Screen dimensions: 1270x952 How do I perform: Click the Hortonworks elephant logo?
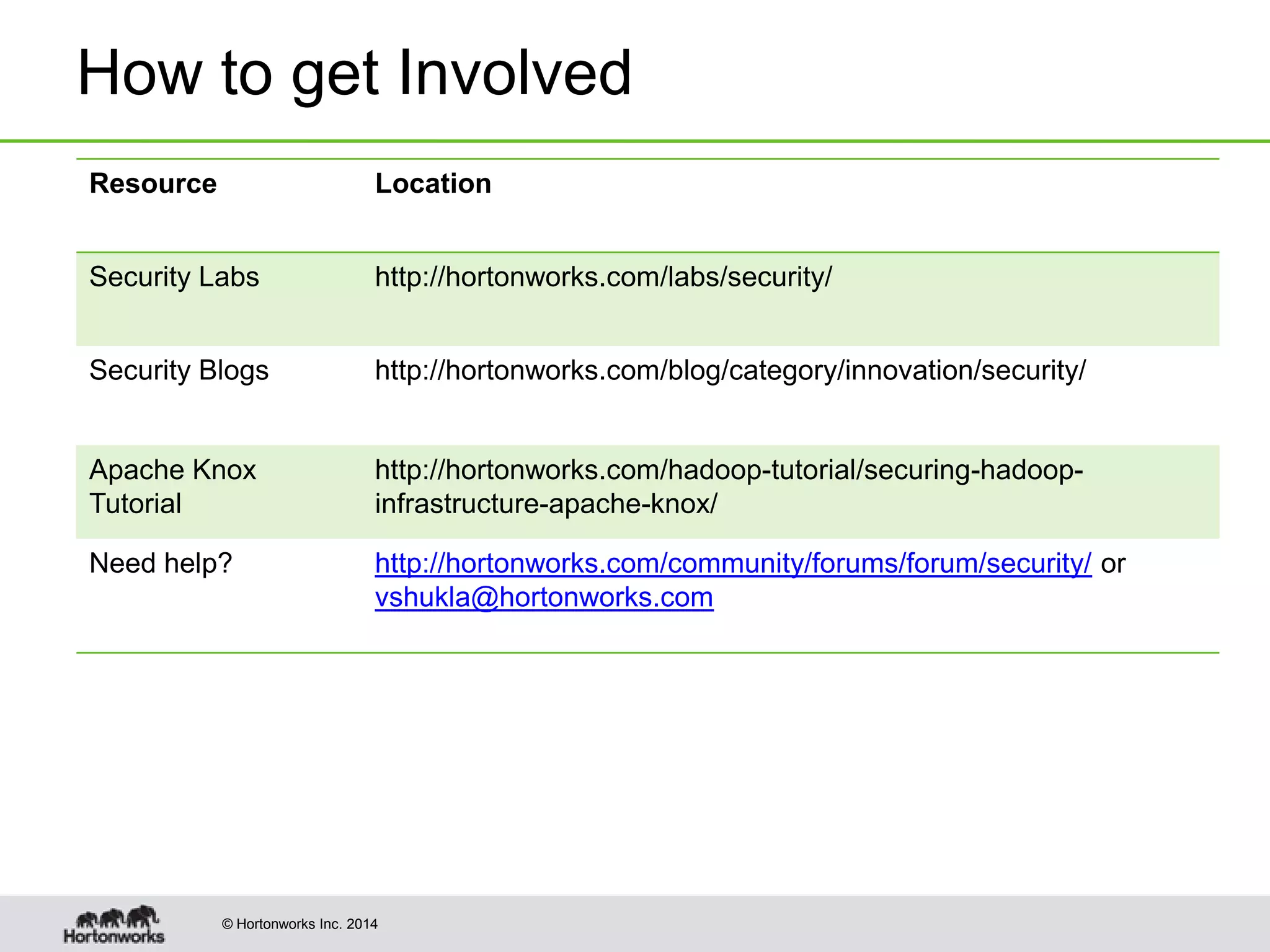114,924
